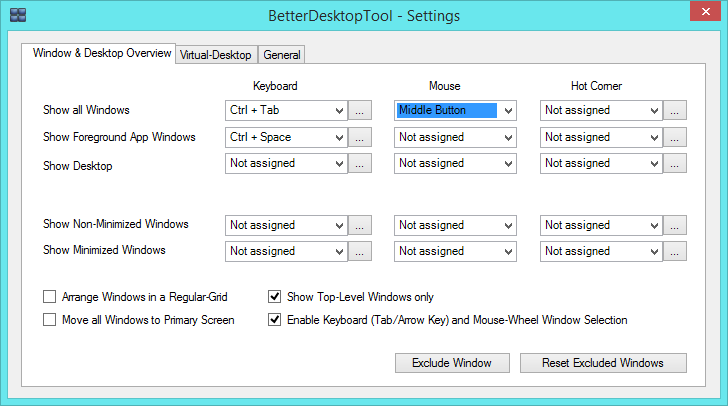Switch to the Virtual-Desktop tab
Image resolution: width=728 pixels, height=406 pixels.
[216, 55]
